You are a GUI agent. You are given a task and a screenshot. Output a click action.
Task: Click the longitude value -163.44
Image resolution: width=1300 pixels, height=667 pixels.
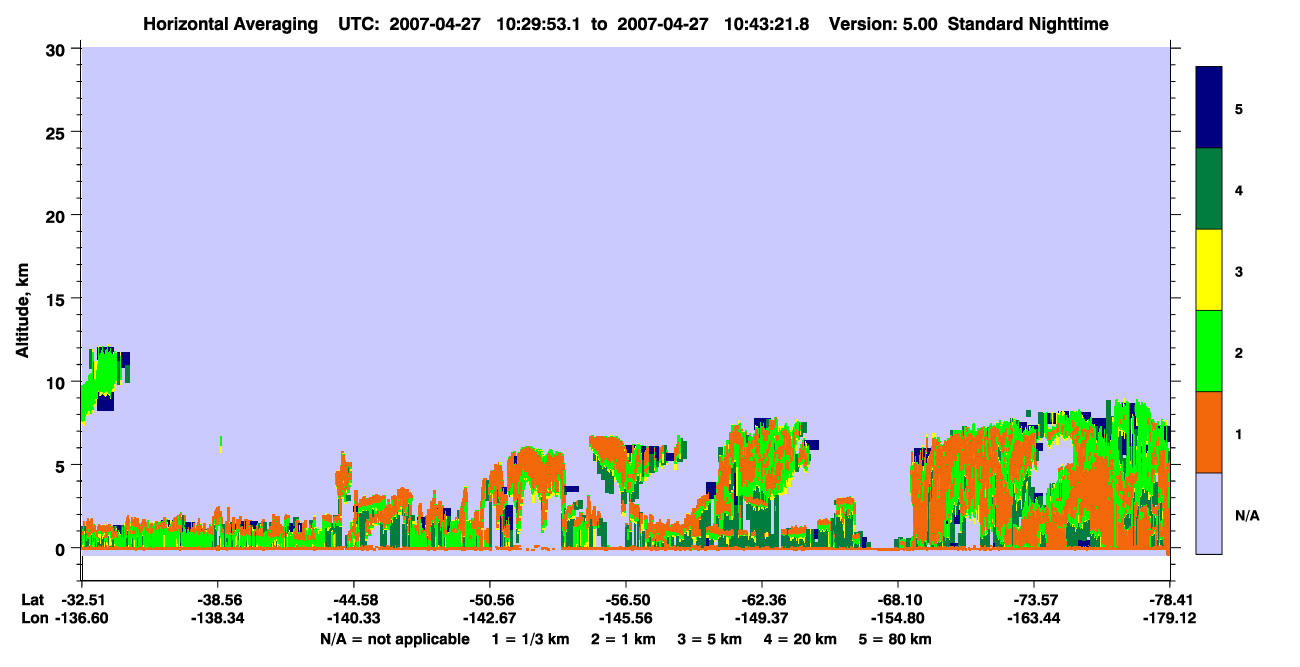pos(1033,618)
